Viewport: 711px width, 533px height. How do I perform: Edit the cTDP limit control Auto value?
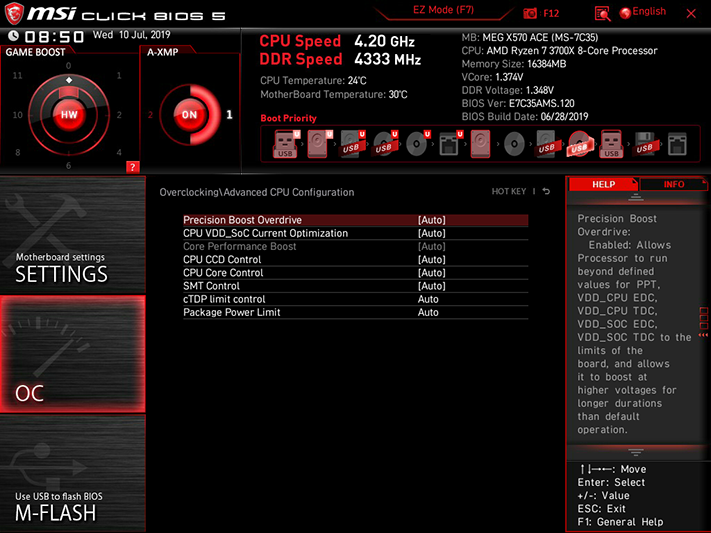(x=428, y=299)
